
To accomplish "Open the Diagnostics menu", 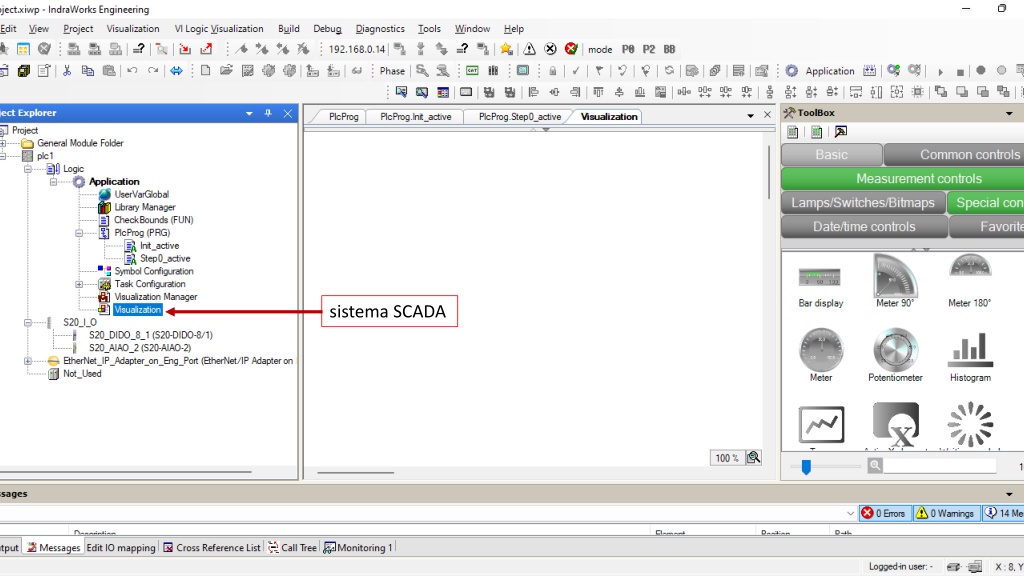I will click(x=380, y=29).
